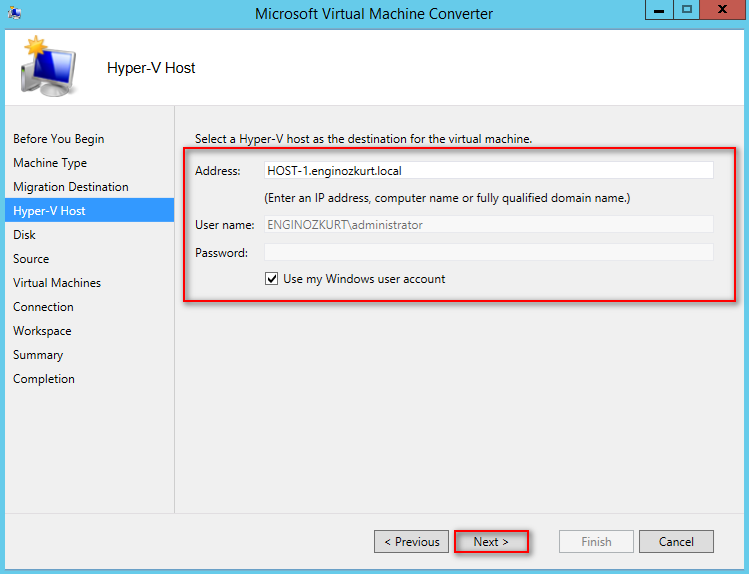The image size is (749, 574).
Task: Open the Summary step
Action: (x=38, y=355)
